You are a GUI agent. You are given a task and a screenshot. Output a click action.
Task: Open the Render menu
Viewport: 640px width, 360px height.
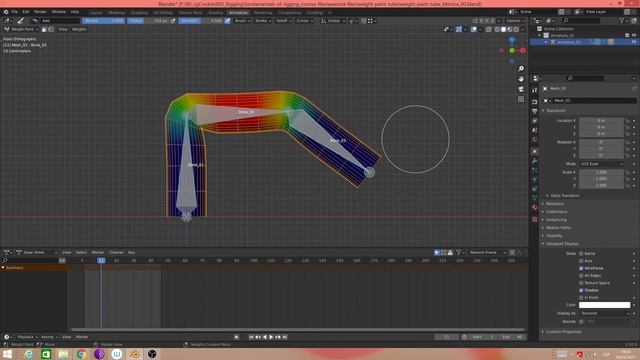(40, 12)
